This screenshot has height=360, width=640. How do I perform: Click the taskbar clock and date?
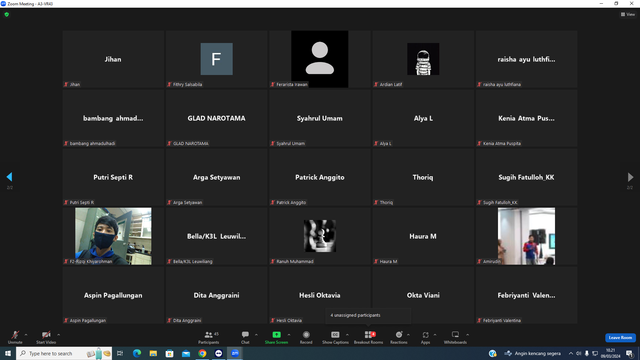(x=611, y=353)
